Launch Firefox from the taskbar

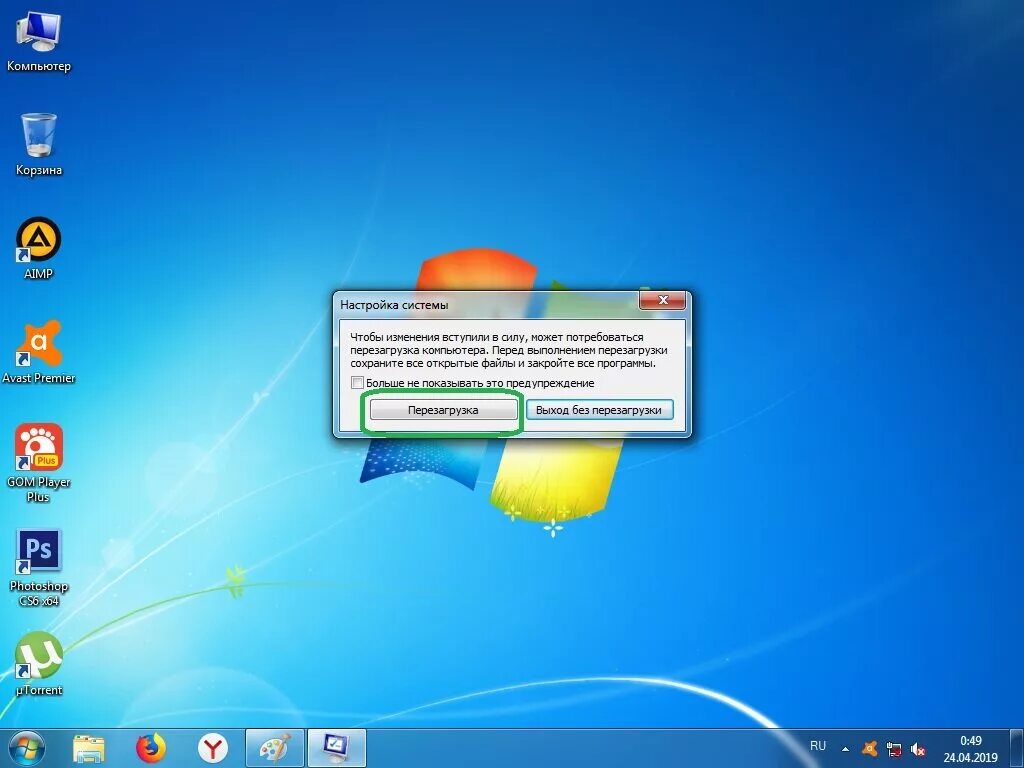point(151,748)
